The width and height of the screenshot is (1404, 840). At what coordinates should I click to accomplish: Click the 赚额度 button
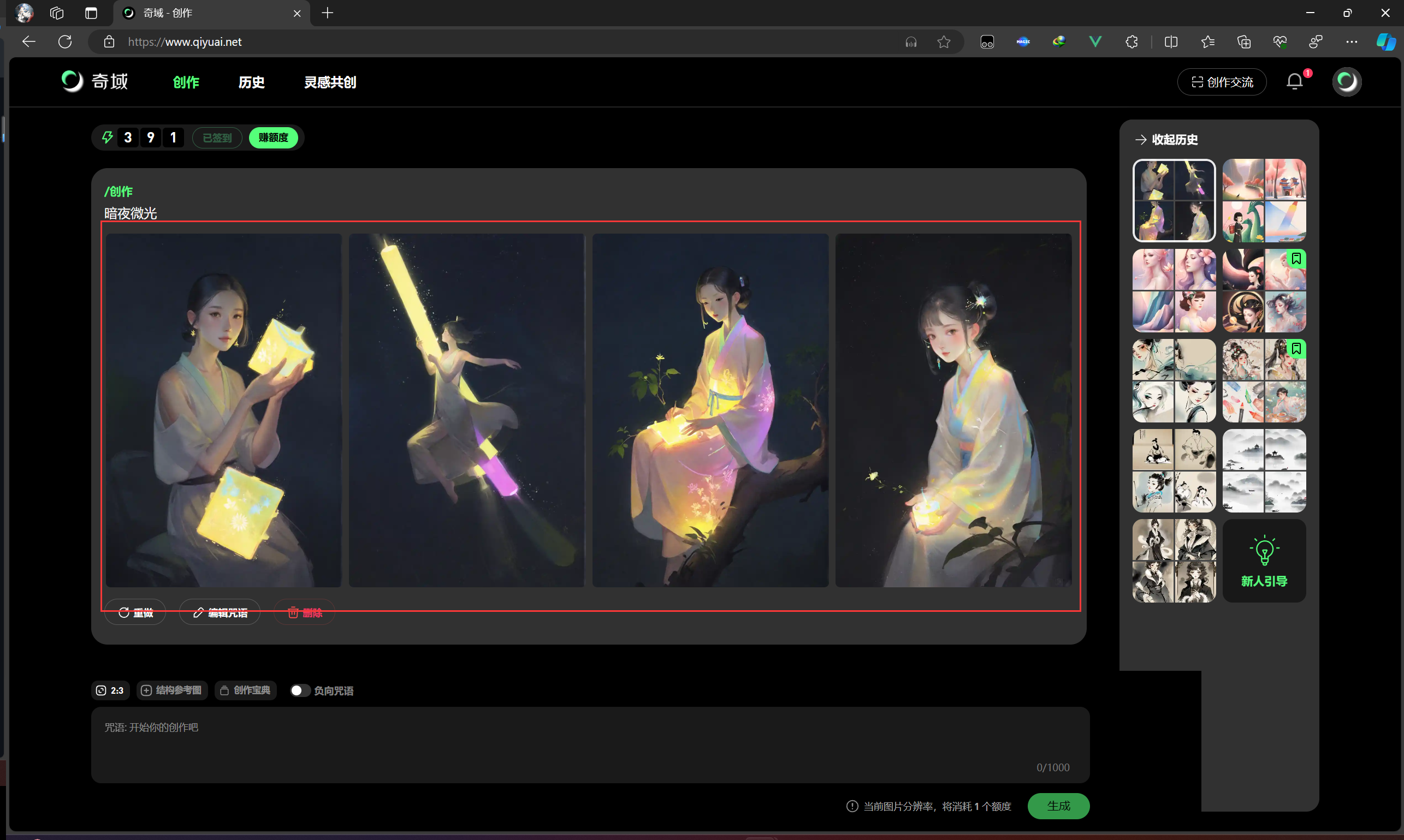pyautogui.click(x=274, y=138)
